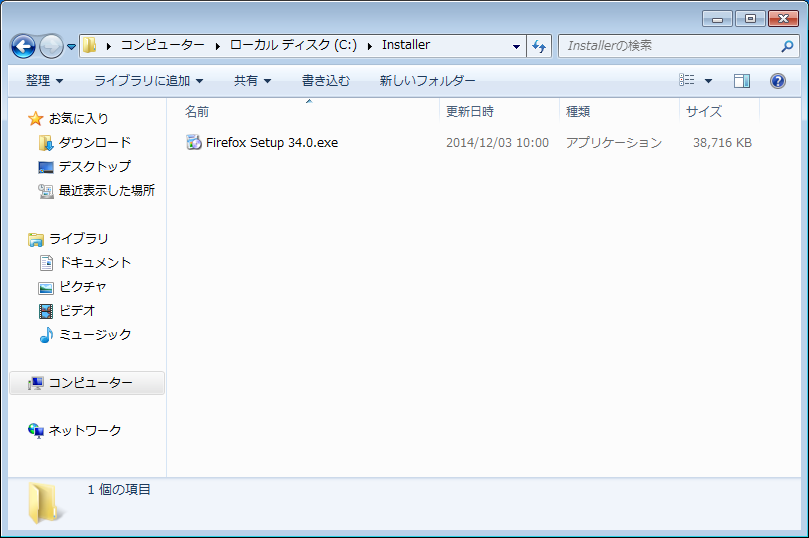
Task: Click Installer segment in address bar
Action: [406, 45]
